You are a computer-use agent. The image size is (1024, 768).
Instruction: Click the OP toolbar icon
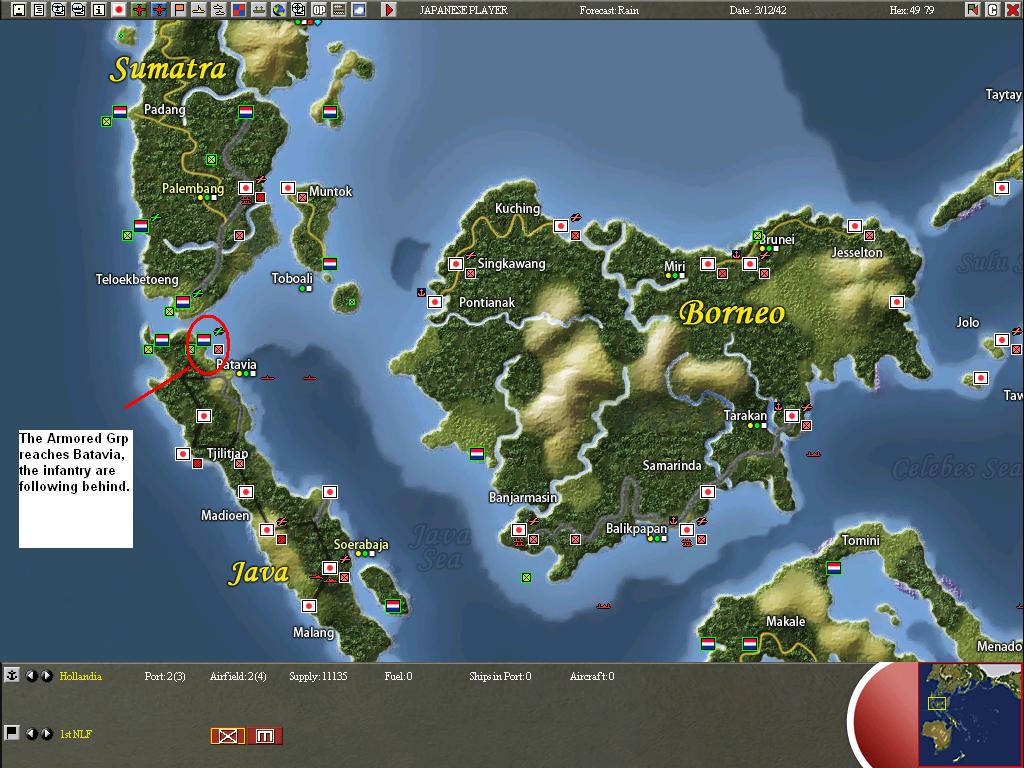319,9
